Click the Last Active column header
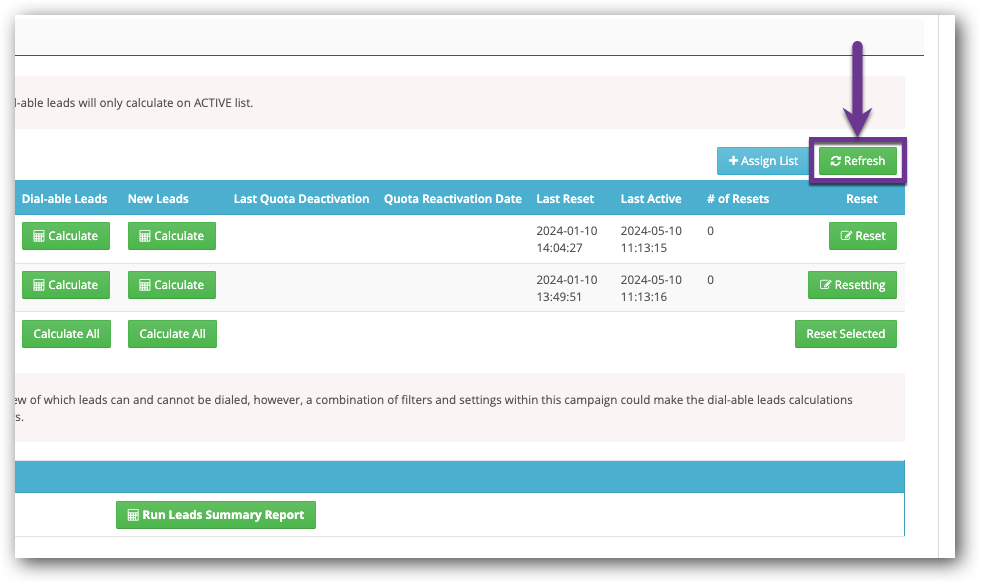981x583 pixels. [x=650, y=199]
